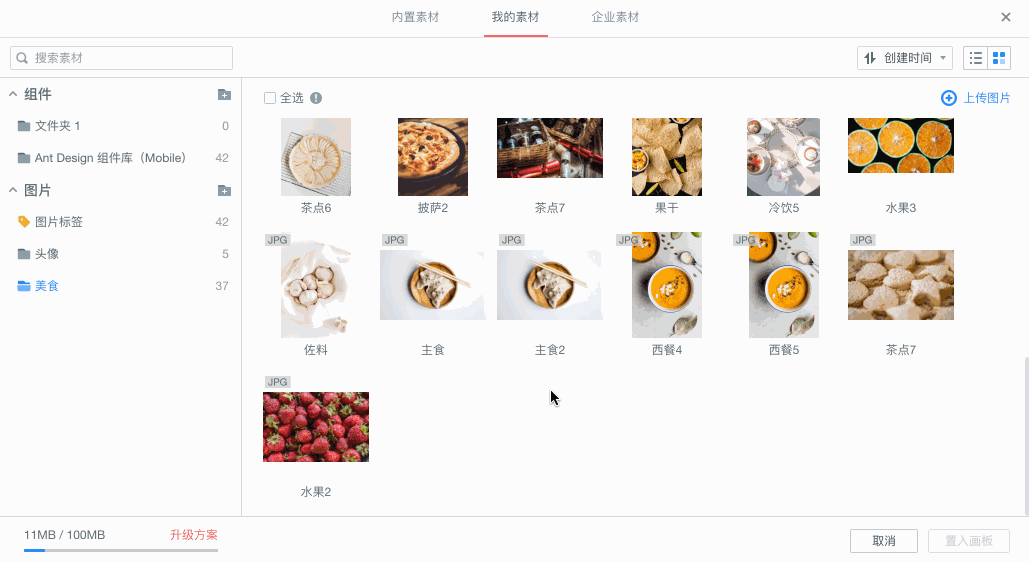Switch to 企业素材 tab
Viewport: 1029px width, 562px height.
point(615,17)
